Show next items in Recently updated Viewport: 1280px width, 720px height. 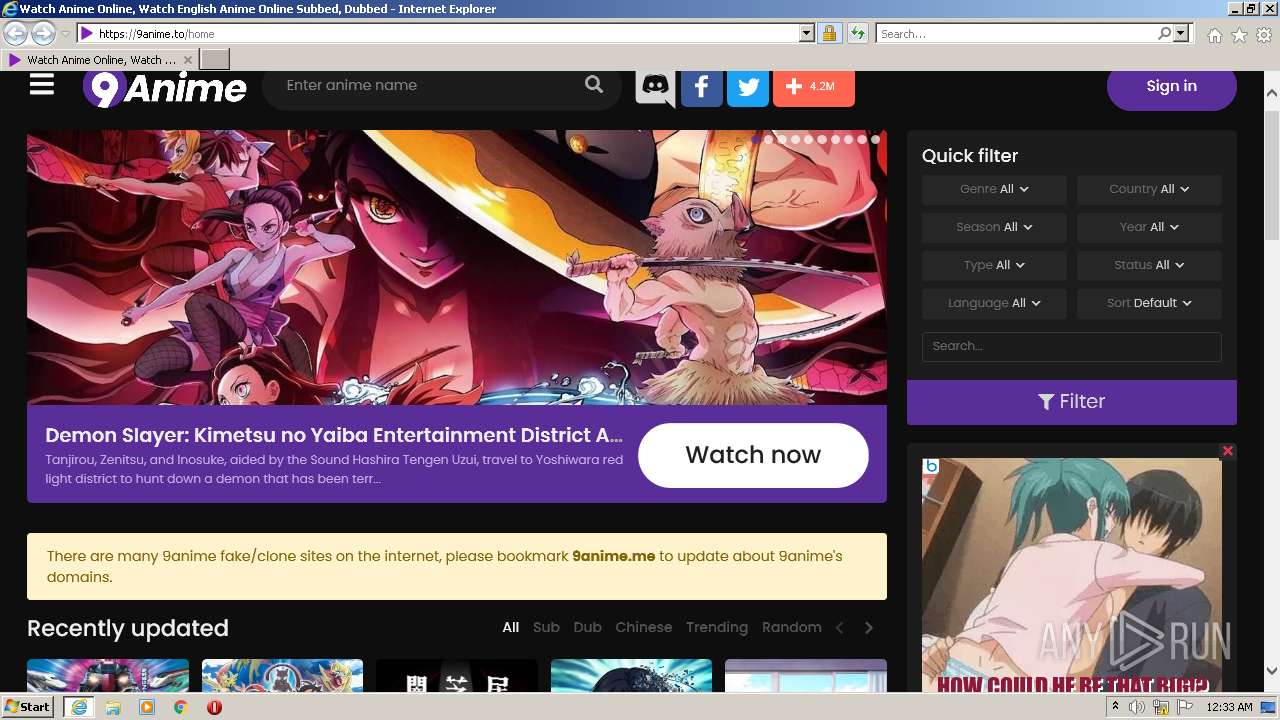[x=869, y=627]
